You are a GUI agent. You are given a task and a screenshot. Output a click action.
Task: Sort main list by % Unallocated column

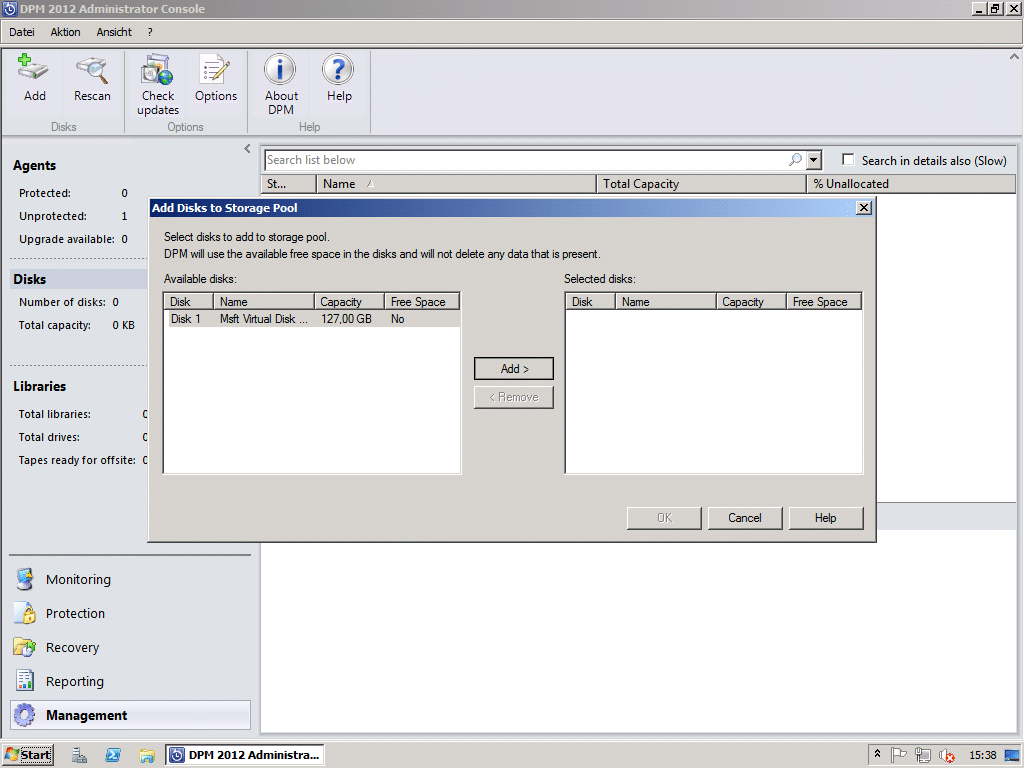click(x=911, y=184)
